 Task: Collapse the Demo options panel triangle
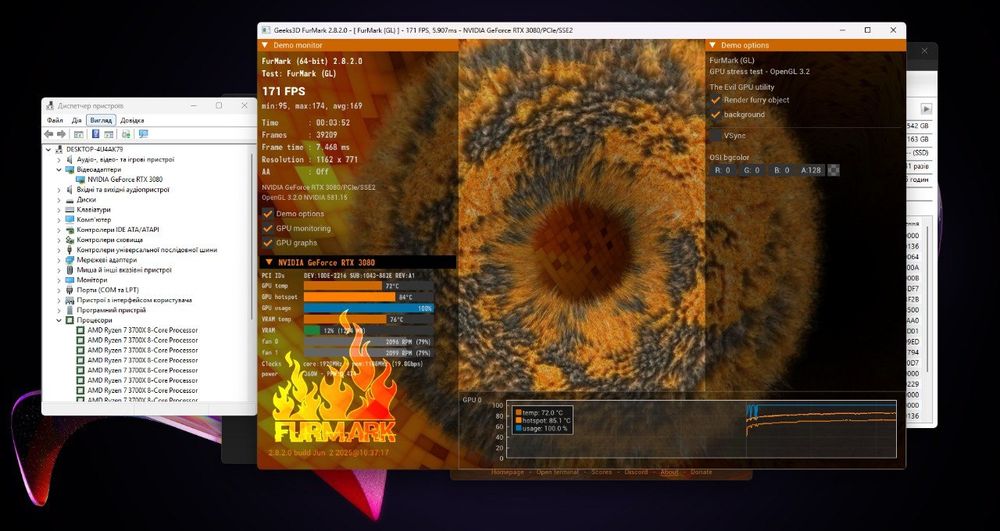pyautogui.click(x=713, y=45)
